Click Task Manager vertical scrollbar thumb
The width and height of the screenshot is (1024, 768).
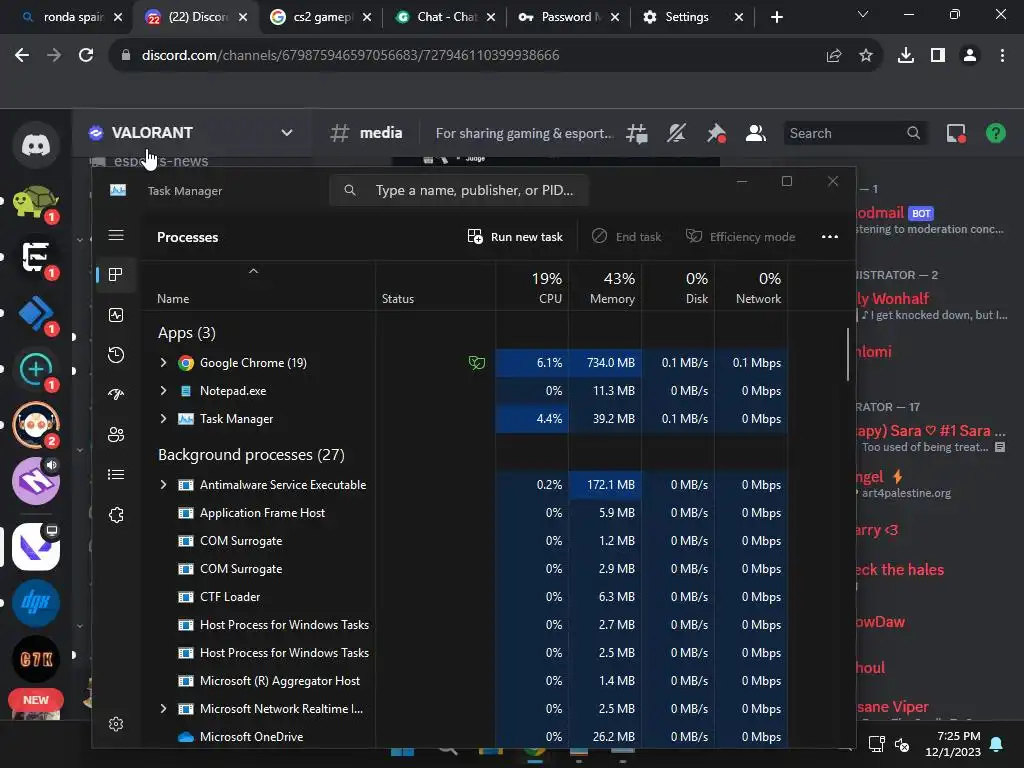click(x=848, y=353)
